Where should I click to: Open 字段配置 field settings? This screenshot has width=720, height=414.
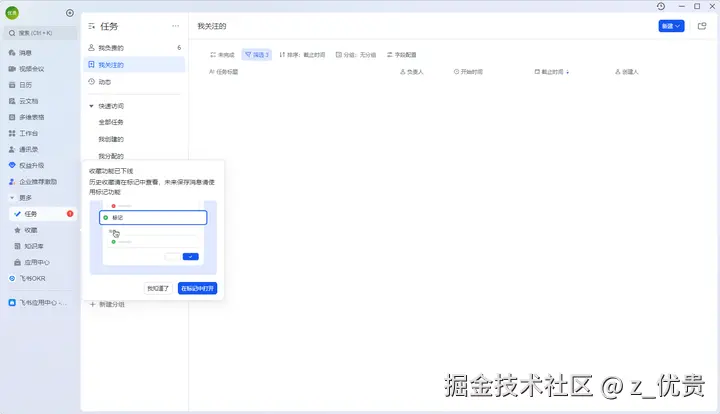pyautogui.click(x=401, y=55)
